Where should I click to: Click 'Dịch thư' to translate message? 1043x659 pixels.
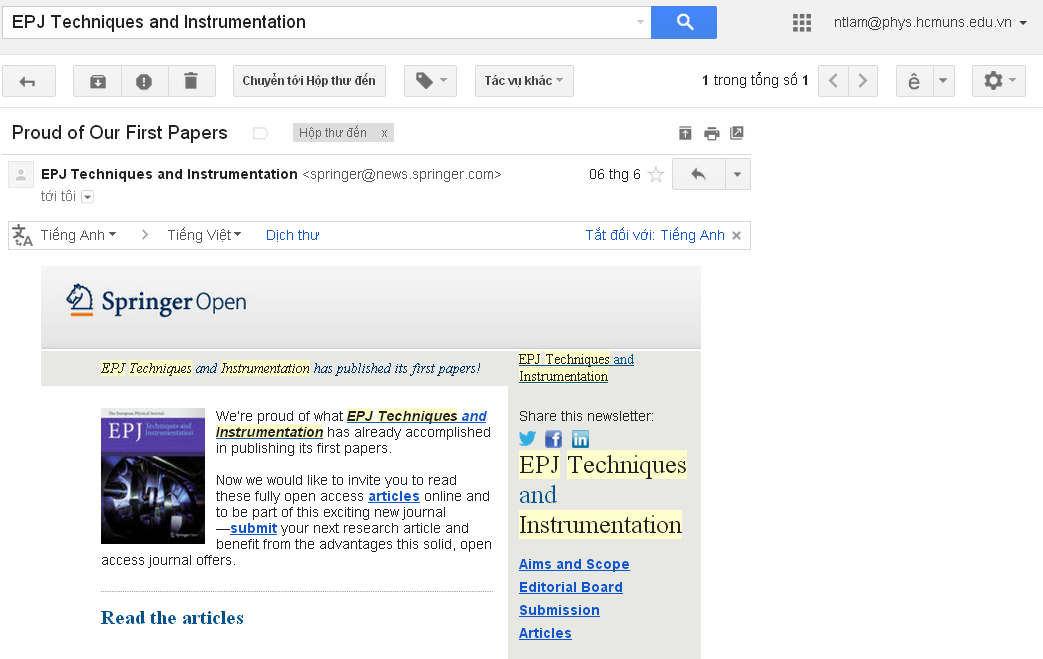pyautogui.click(x=293, y=235)
